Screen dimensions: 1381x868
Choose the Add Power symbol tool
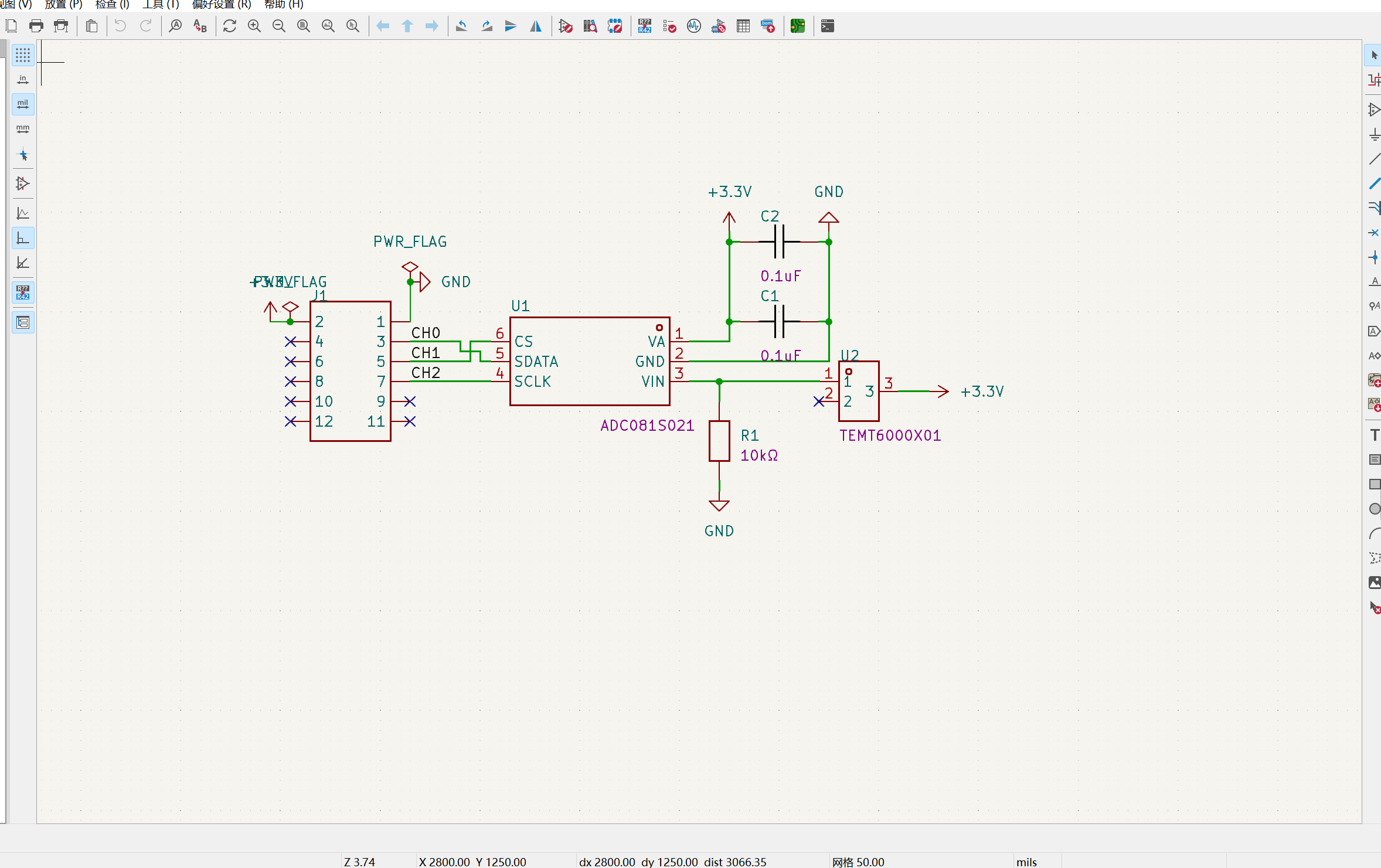[1374, 134]
